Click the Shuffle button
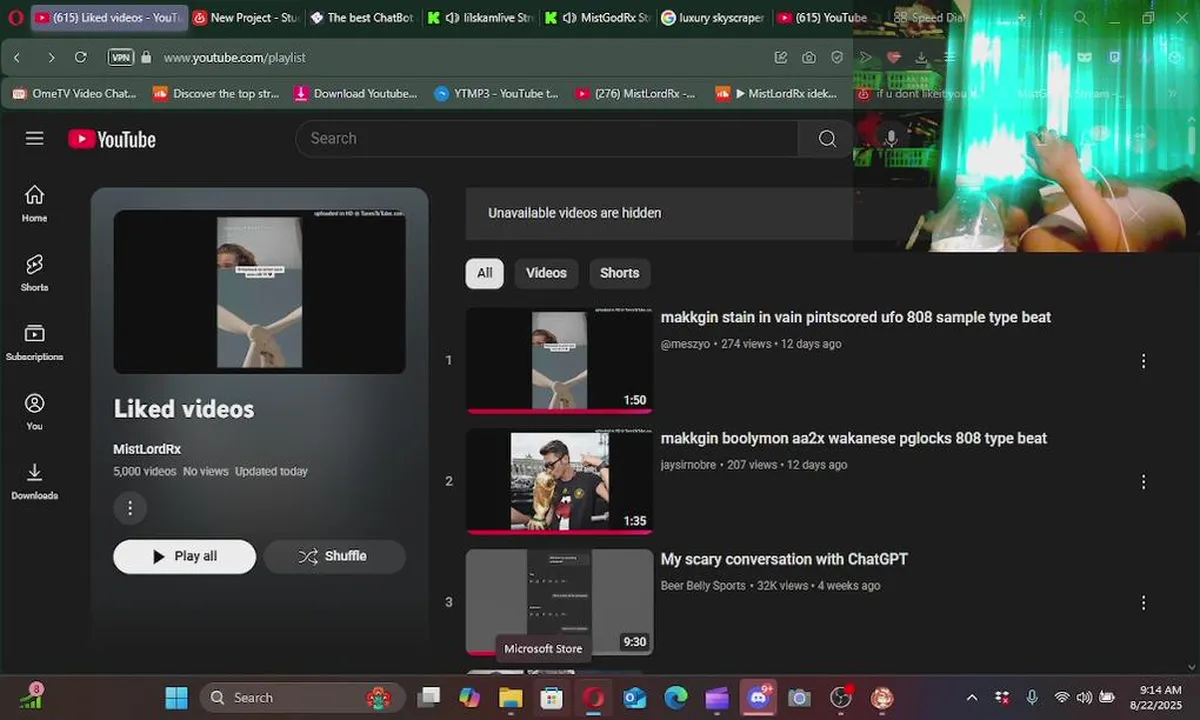1200x720 pixels. tap(334, 557)
